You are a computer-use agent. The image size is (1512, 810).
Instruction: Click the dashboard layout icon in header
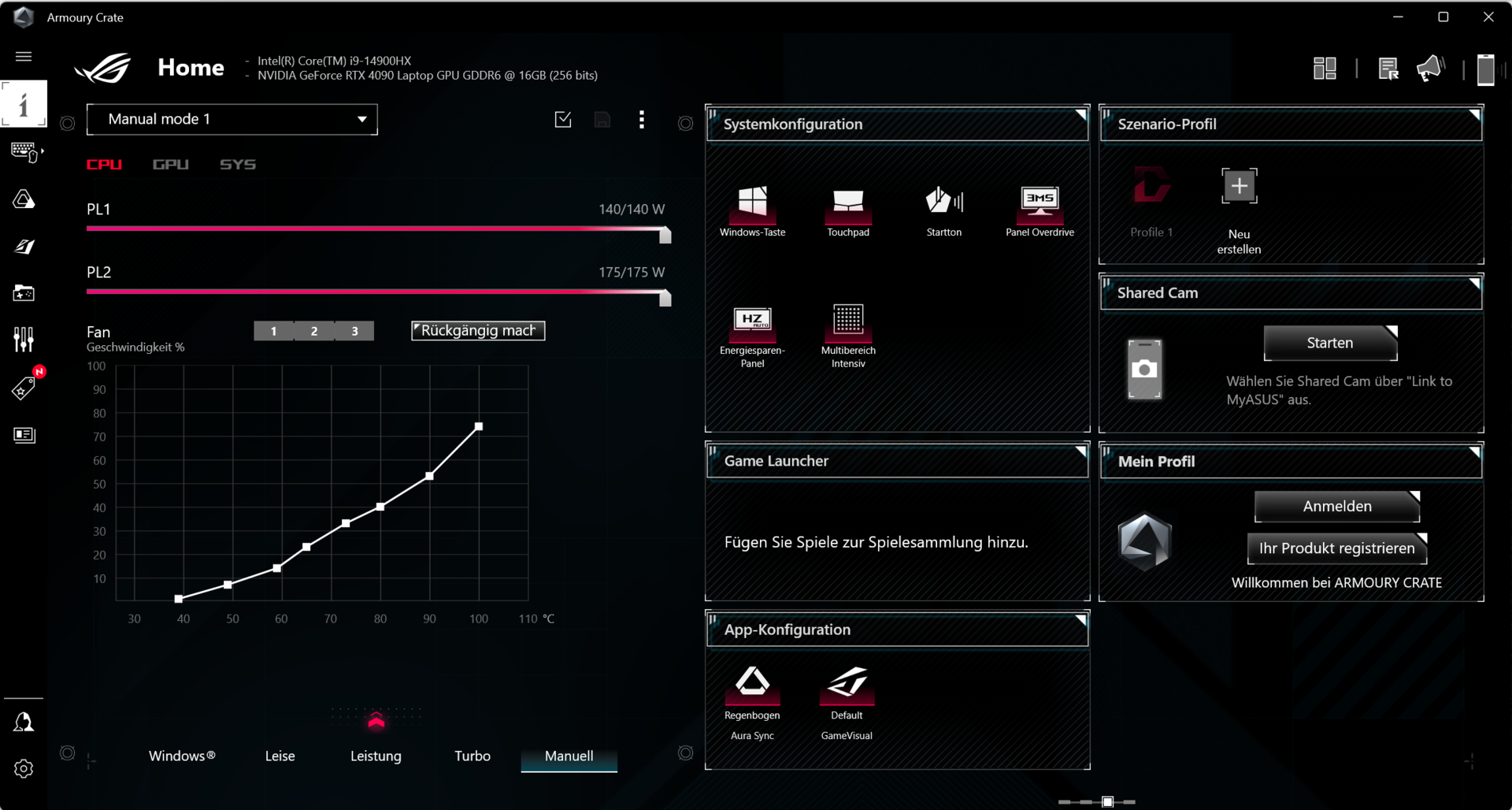tap(1325, 69)
